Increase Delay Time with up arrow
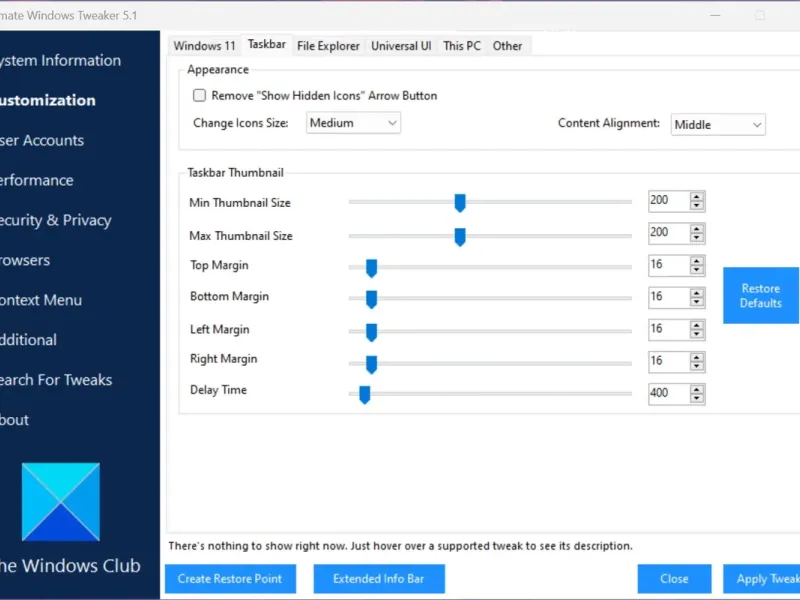800x600 pixels. coord(696,389)
